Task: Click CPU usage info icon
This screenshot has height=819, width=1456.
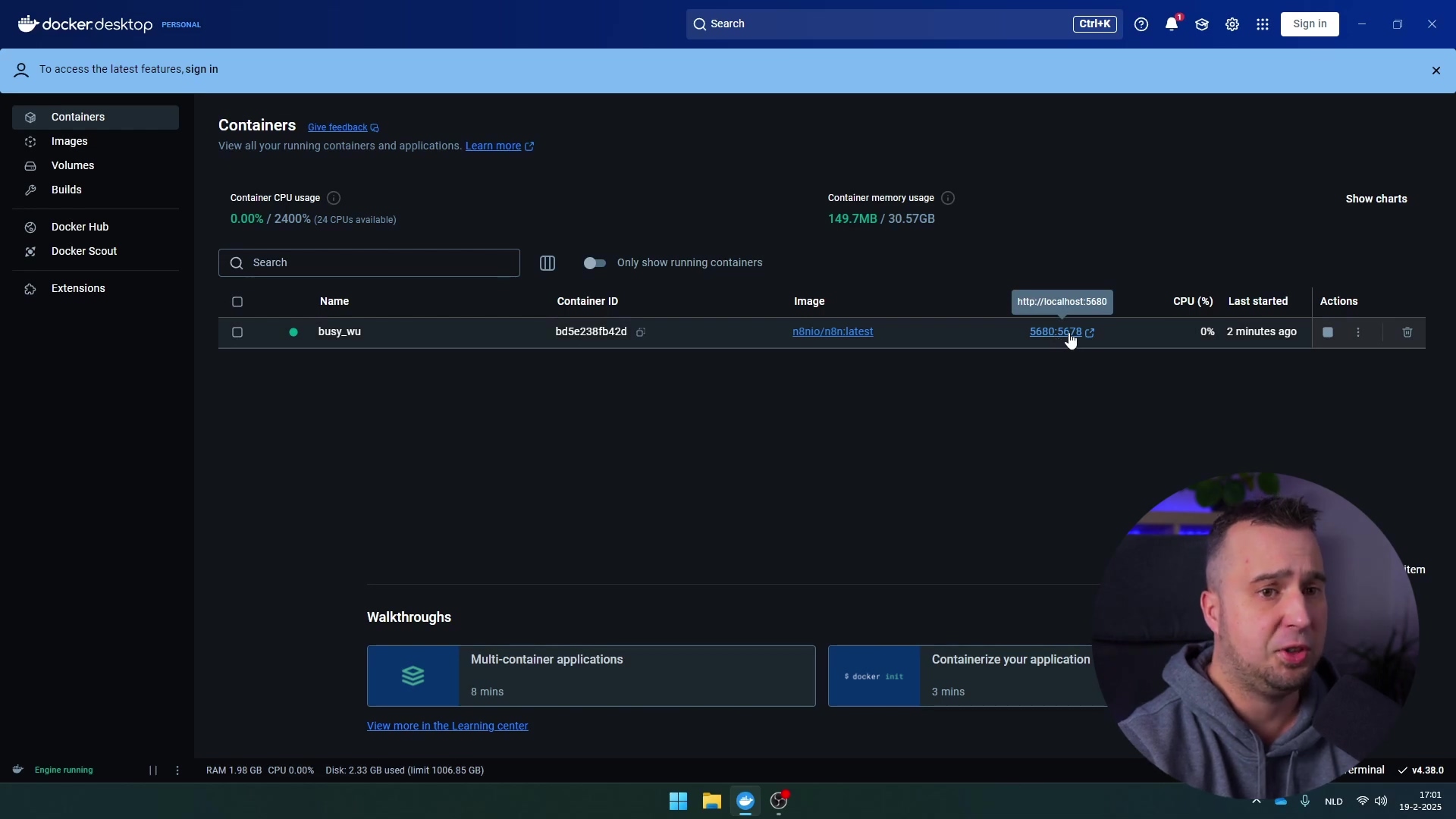Action: pyautogui.click(x=334, y=198)
